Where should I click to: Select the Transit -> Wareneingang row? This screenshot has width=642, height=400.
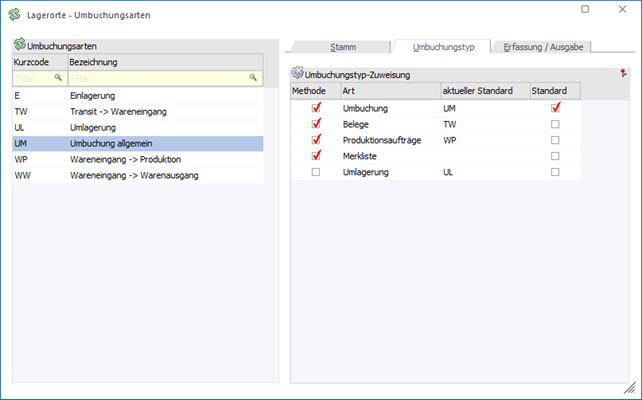click(138, 111)
